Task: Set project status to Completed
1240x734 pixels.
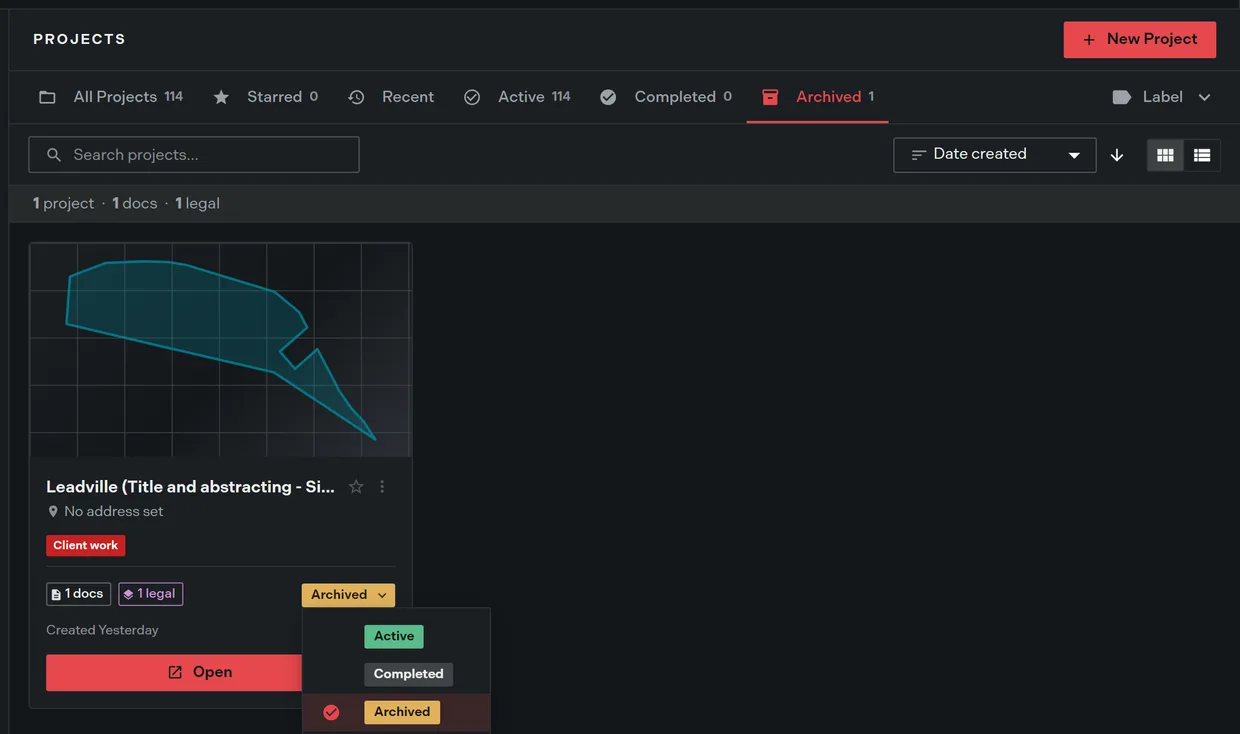Action: 408,674
